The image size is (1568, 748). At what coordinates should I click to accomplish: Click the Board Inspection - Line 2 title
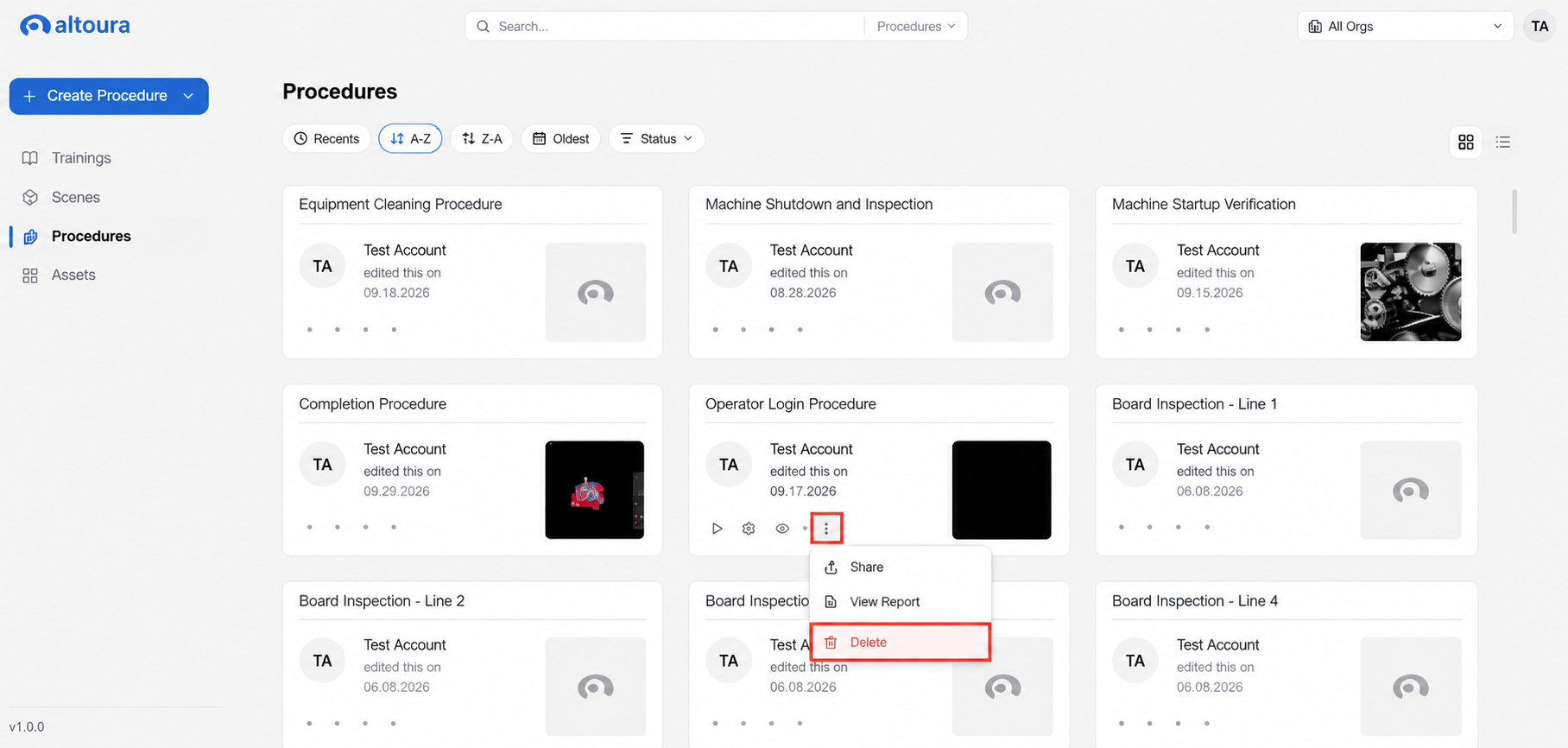[382, 601]
